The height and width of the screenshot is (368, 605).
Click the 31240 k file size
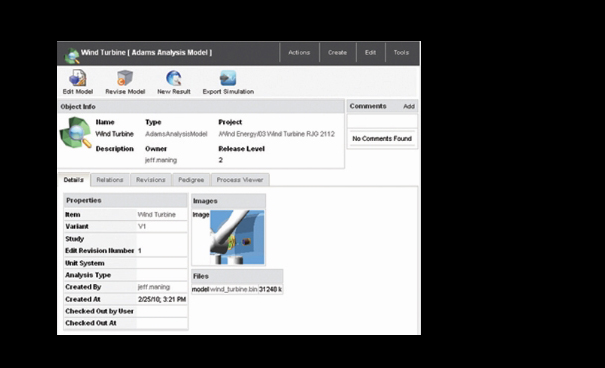point(270,289)
